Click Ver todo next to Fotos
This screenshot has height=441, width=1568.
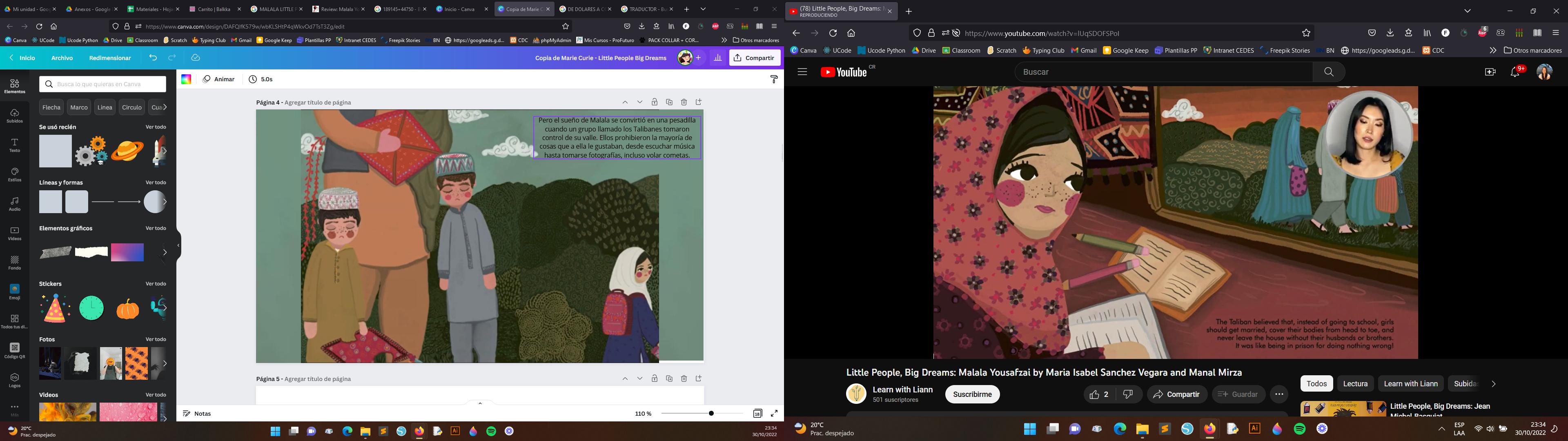coord(156,339)
